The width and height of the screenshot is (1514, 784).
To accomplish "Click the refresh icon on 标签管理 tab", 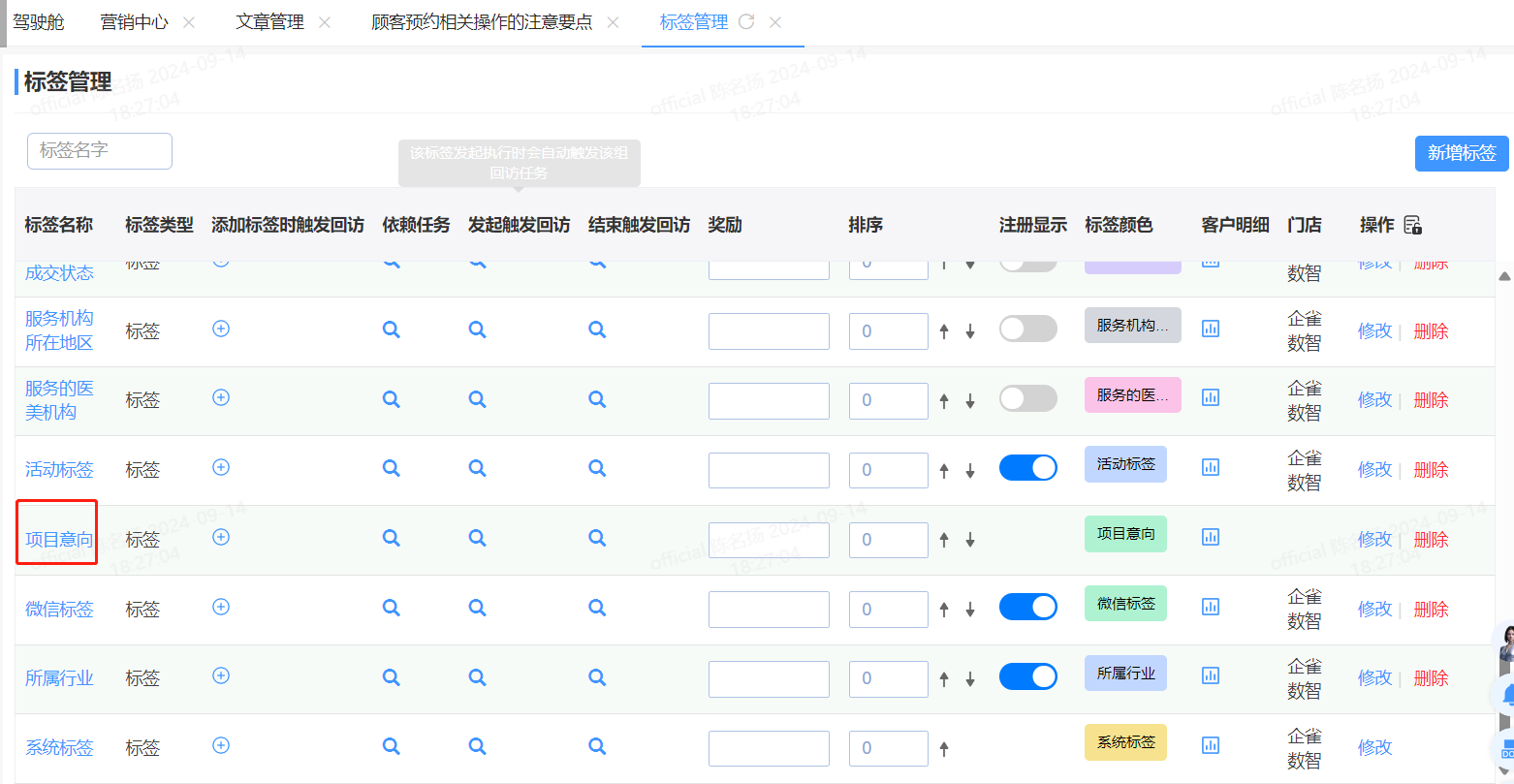I will pyautogui.click(x=746, y=21).
